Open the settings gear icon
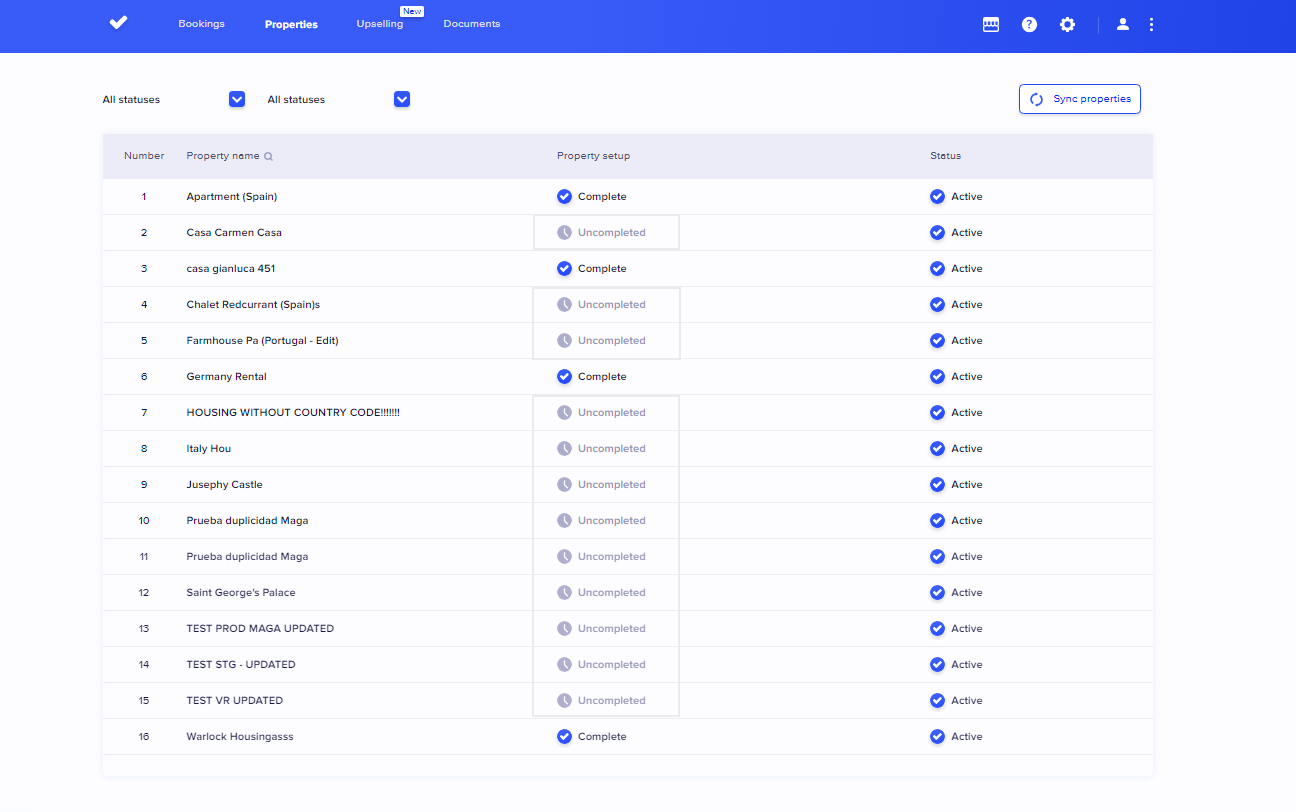 pos(1067,24)
